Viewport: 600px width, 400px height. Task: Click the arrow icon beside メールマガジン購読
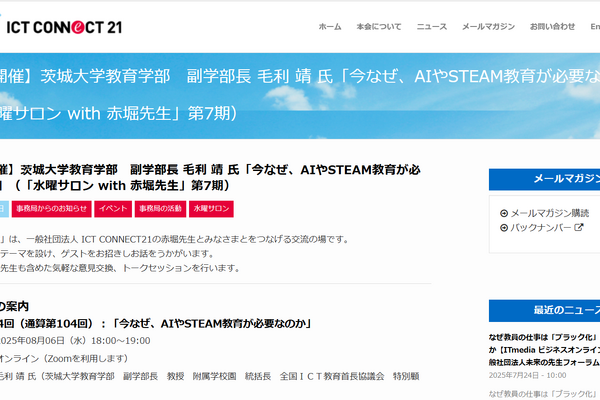click(504, 213)
